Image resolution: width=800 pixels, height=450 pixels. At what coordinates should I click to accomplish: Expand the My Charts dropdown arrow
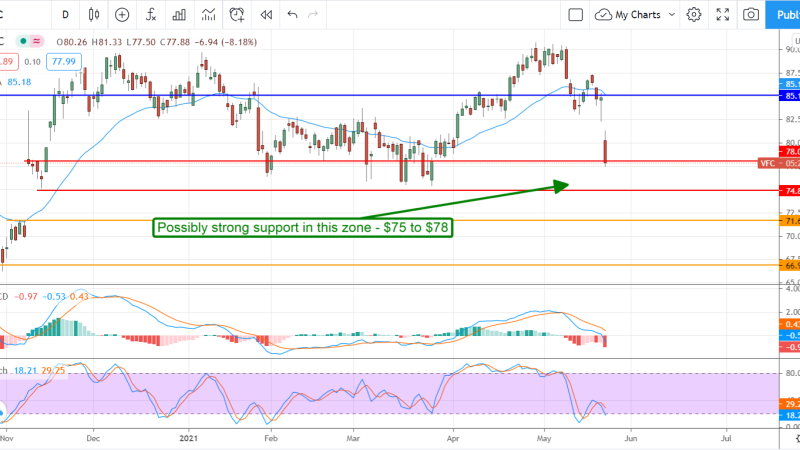click(670, 15)
